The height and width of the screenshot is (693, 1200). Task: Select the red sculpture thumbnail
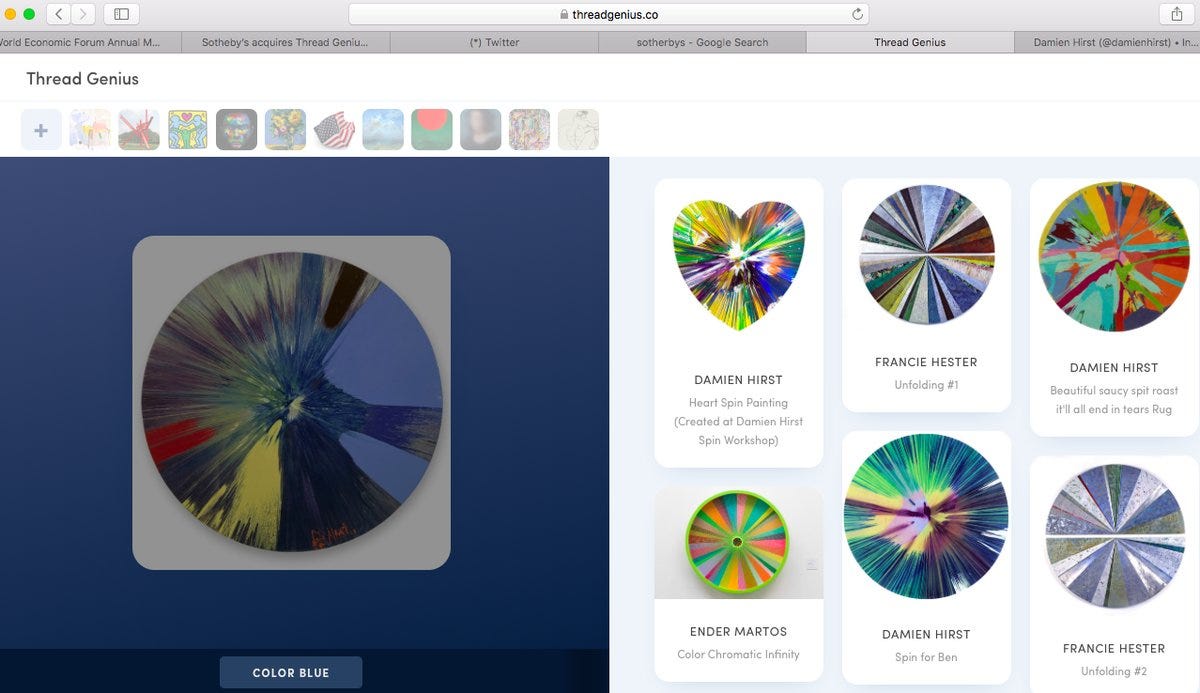click(139, 130)
